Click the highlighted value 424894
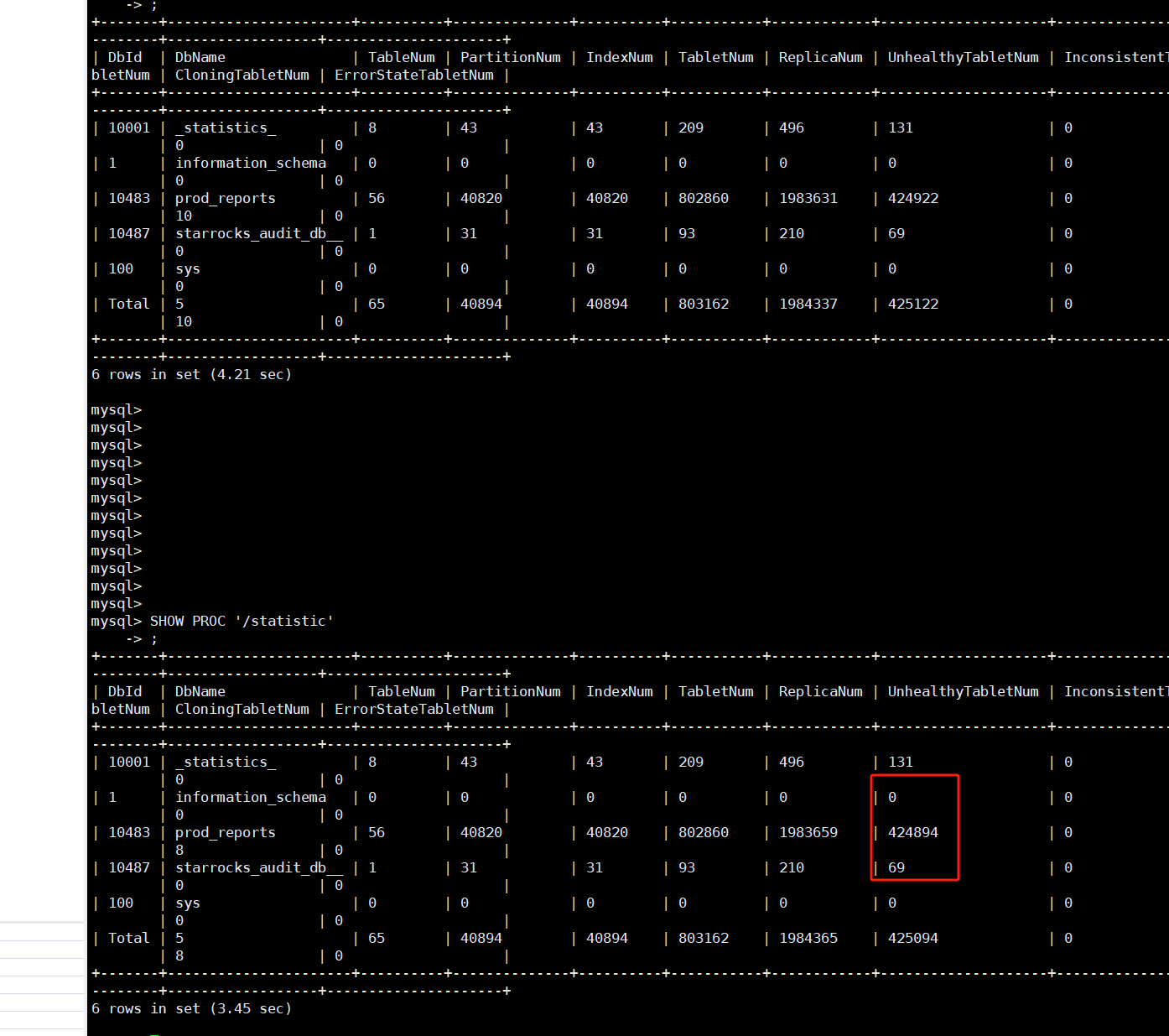1169x1036 pixels. tap(912, 833)
